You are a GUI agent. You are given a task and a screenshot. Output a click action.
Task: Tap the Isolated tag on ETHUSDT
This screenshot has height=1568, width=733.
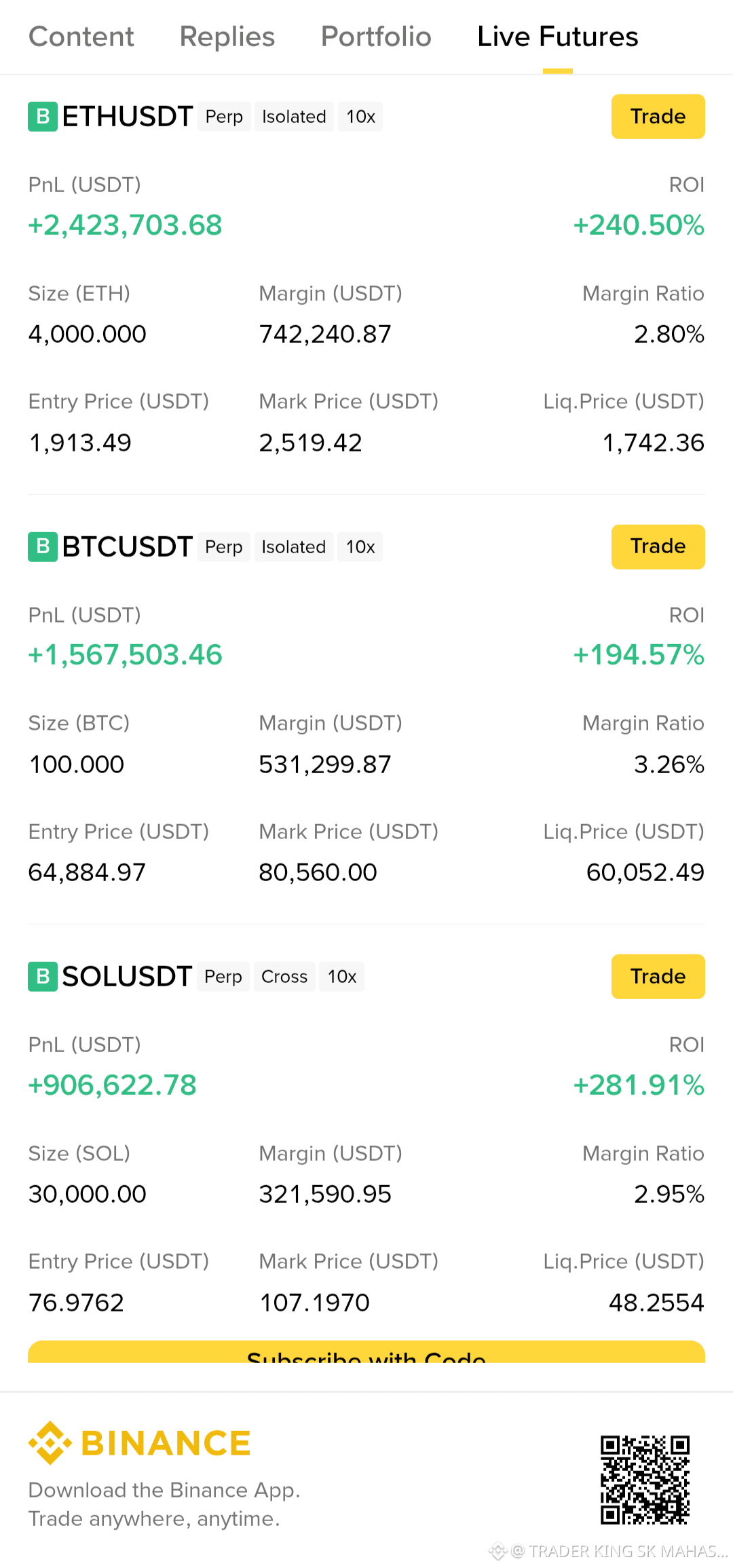pos(294,117)
